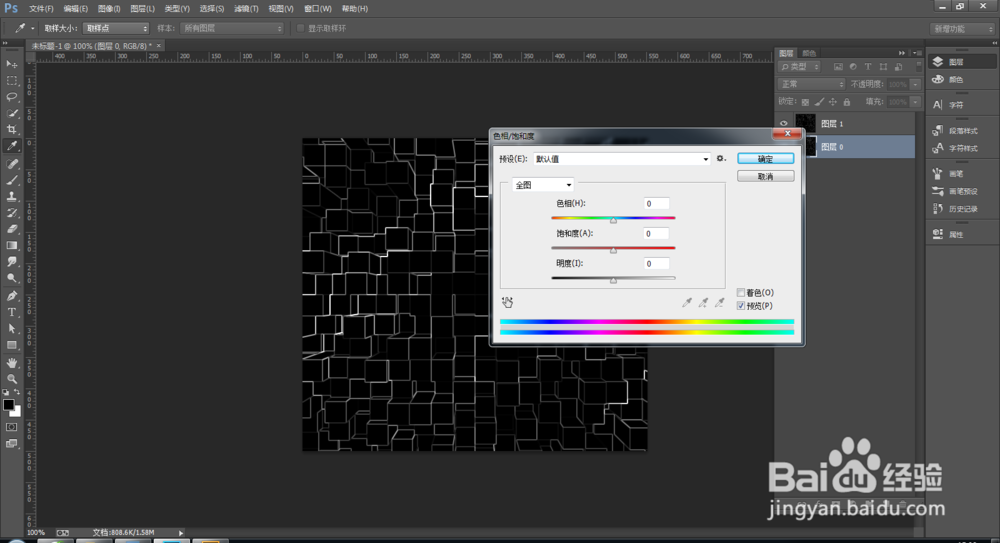Open the 图像(I) menu
This screenshot has height=543, width=1000.
tap(109, 9)
